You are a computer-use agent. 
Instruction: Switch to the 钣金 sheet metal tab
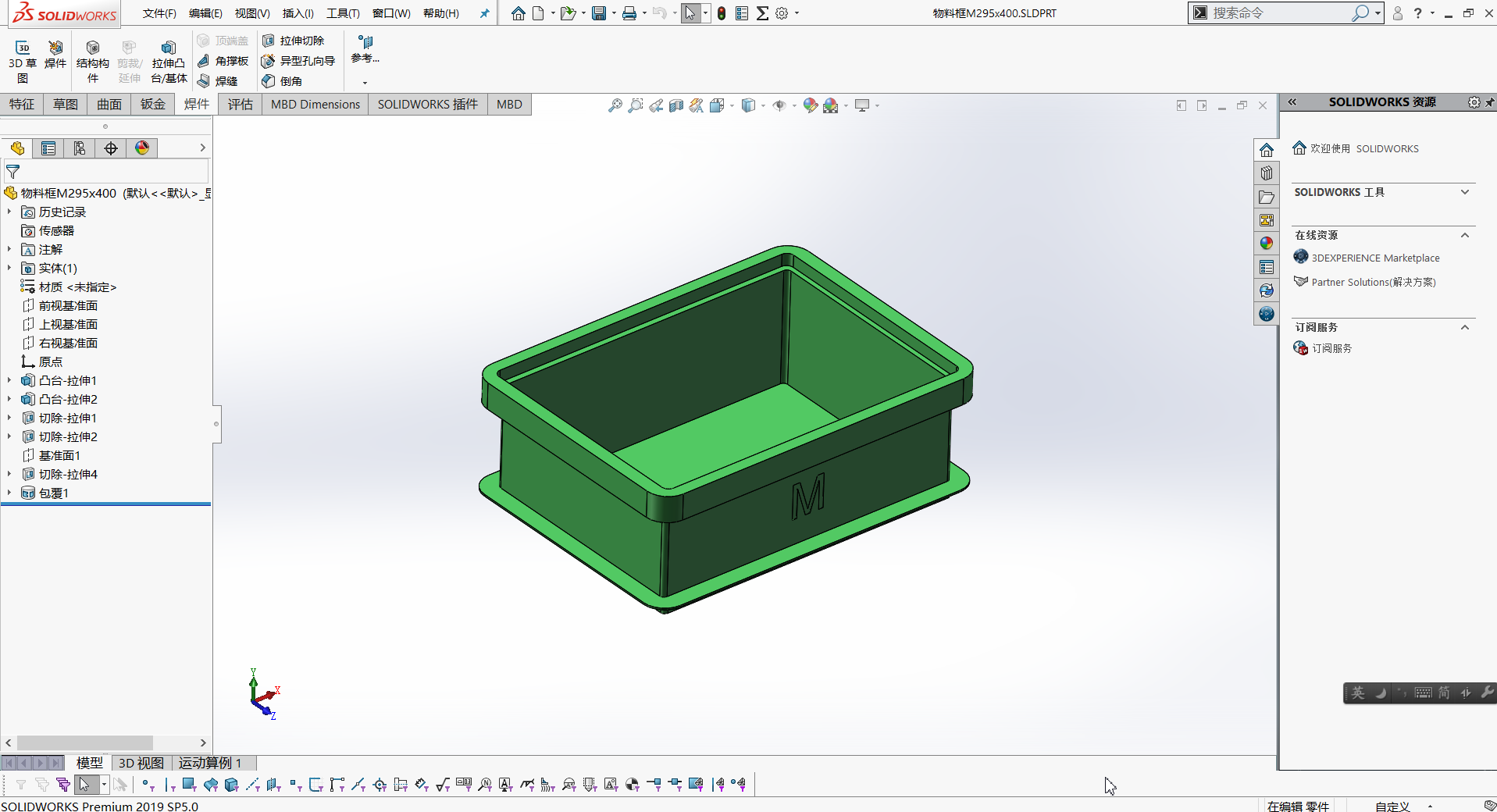pyautogui.click(x=153, y=105)
